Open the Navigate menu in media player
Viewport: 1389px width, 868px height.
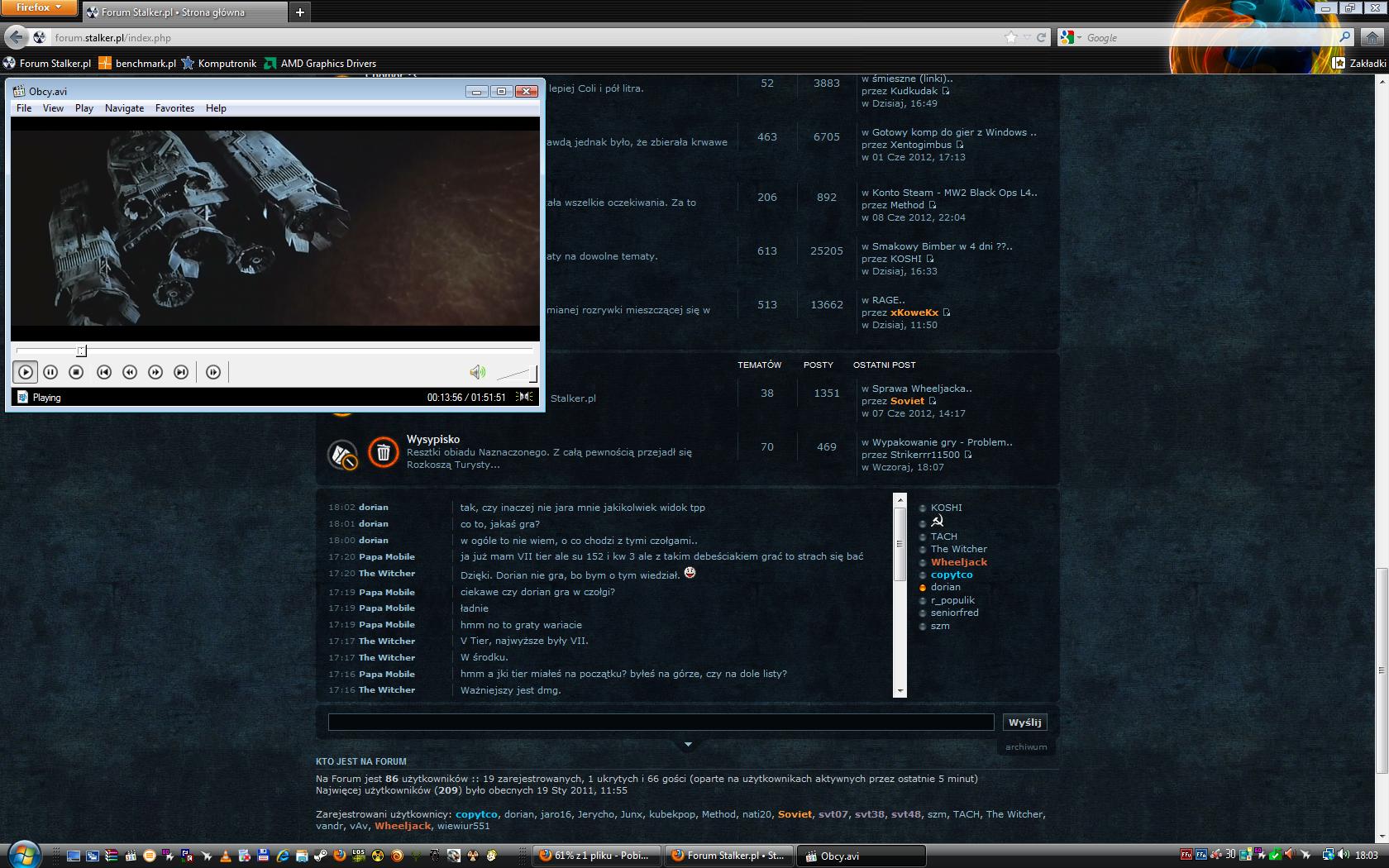tap(124, 108)
